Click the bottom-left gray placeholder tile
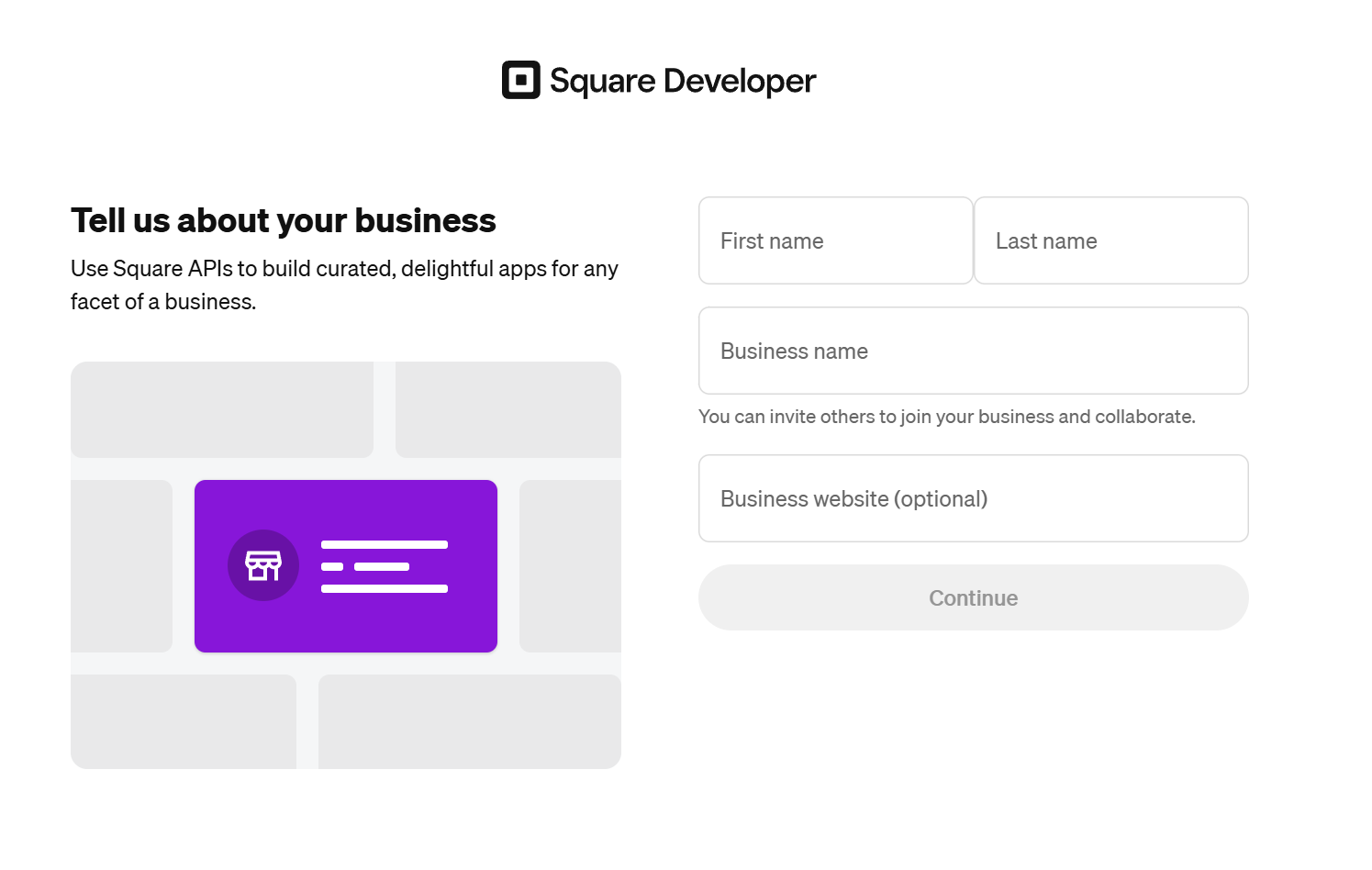 click(x=184, y=721)
